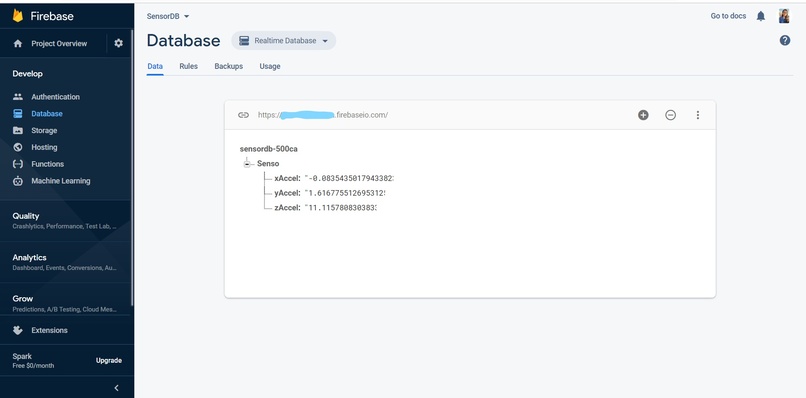Open project settings gear icon

[x=118, y=43]
